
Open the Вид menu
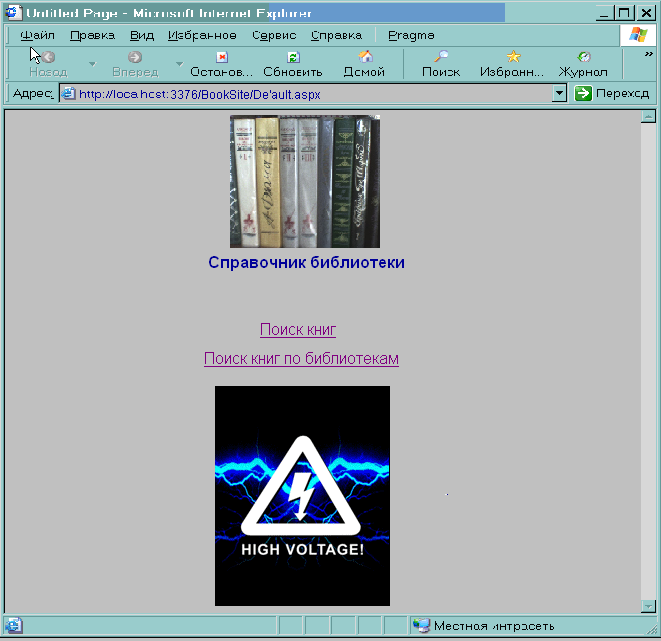coord(142,35)
